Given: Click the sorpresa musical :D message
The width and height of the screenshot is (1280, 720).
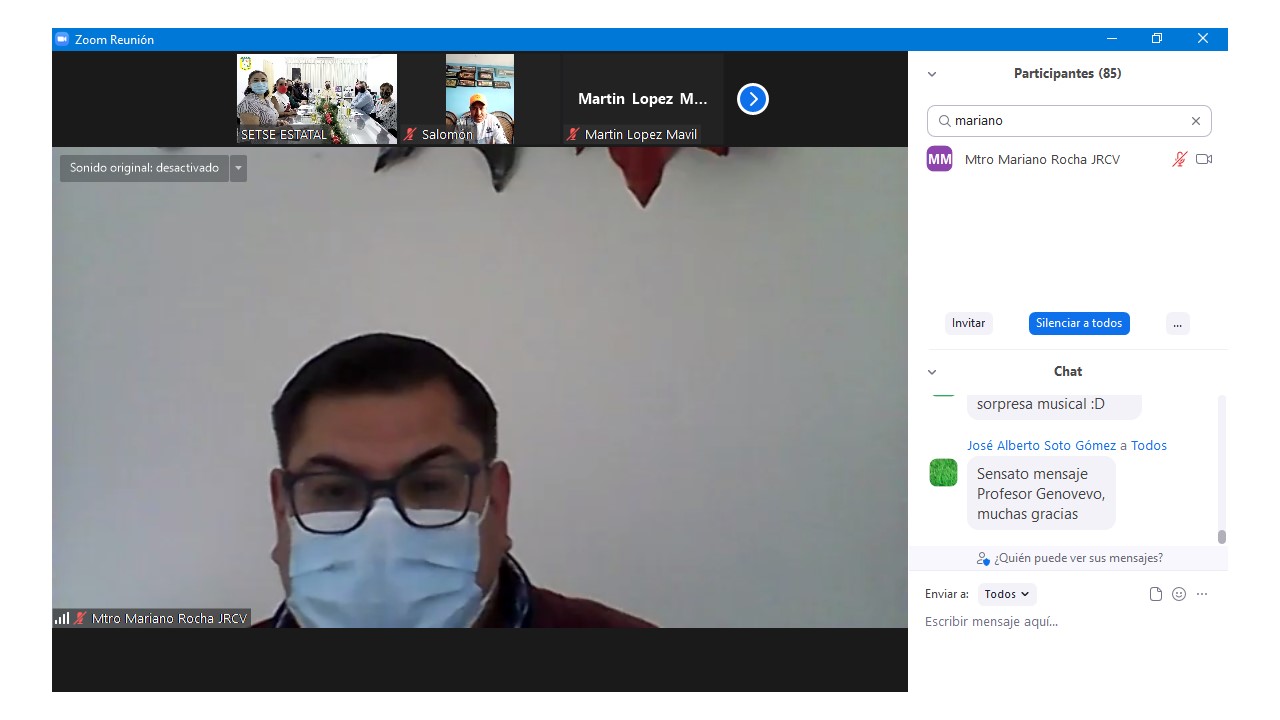Looking at the screenshot, I should 1054,405.
